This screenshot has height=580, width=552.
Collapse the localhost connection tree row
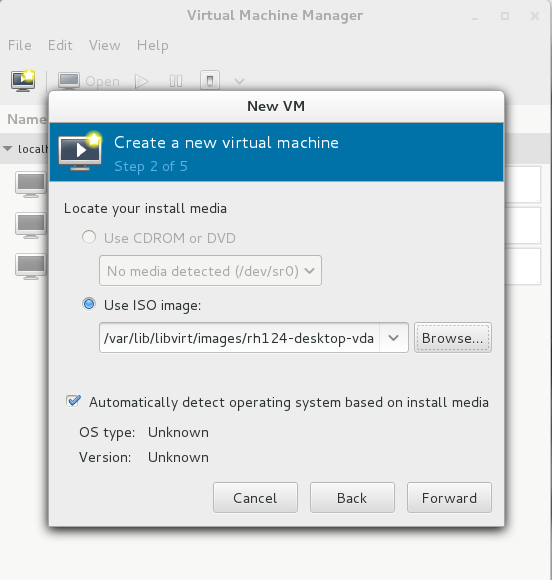click(7, 149)
